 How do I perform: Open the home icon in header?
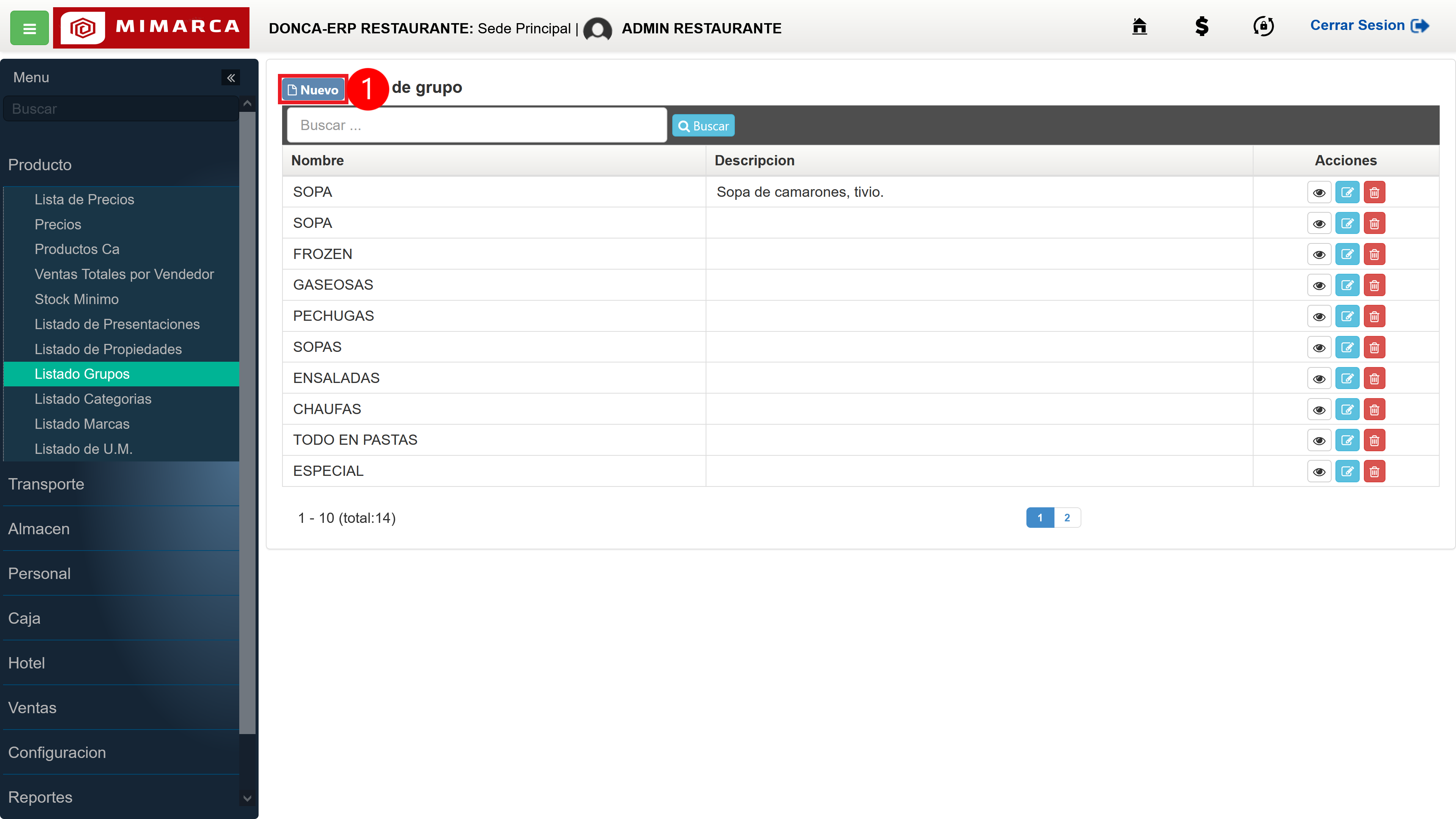[x=1139, y=26]
